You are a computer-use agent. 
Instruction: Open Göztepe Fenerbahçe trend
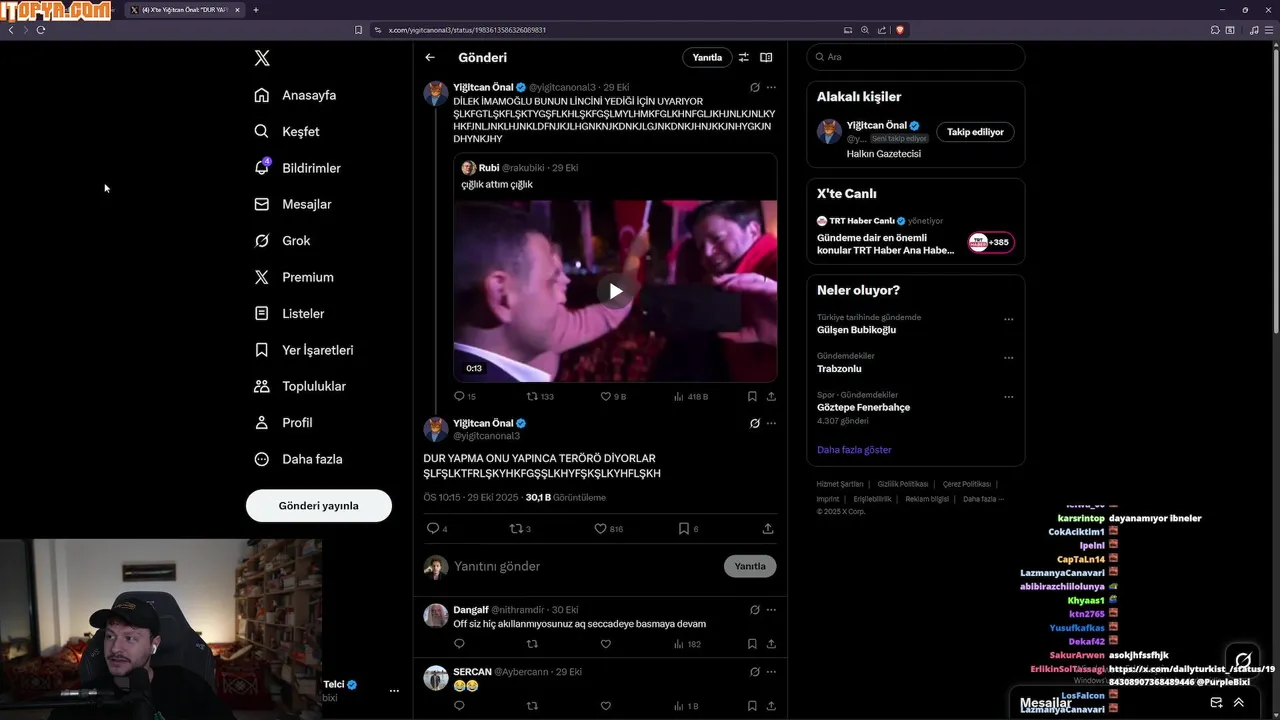tap(863, 407)
